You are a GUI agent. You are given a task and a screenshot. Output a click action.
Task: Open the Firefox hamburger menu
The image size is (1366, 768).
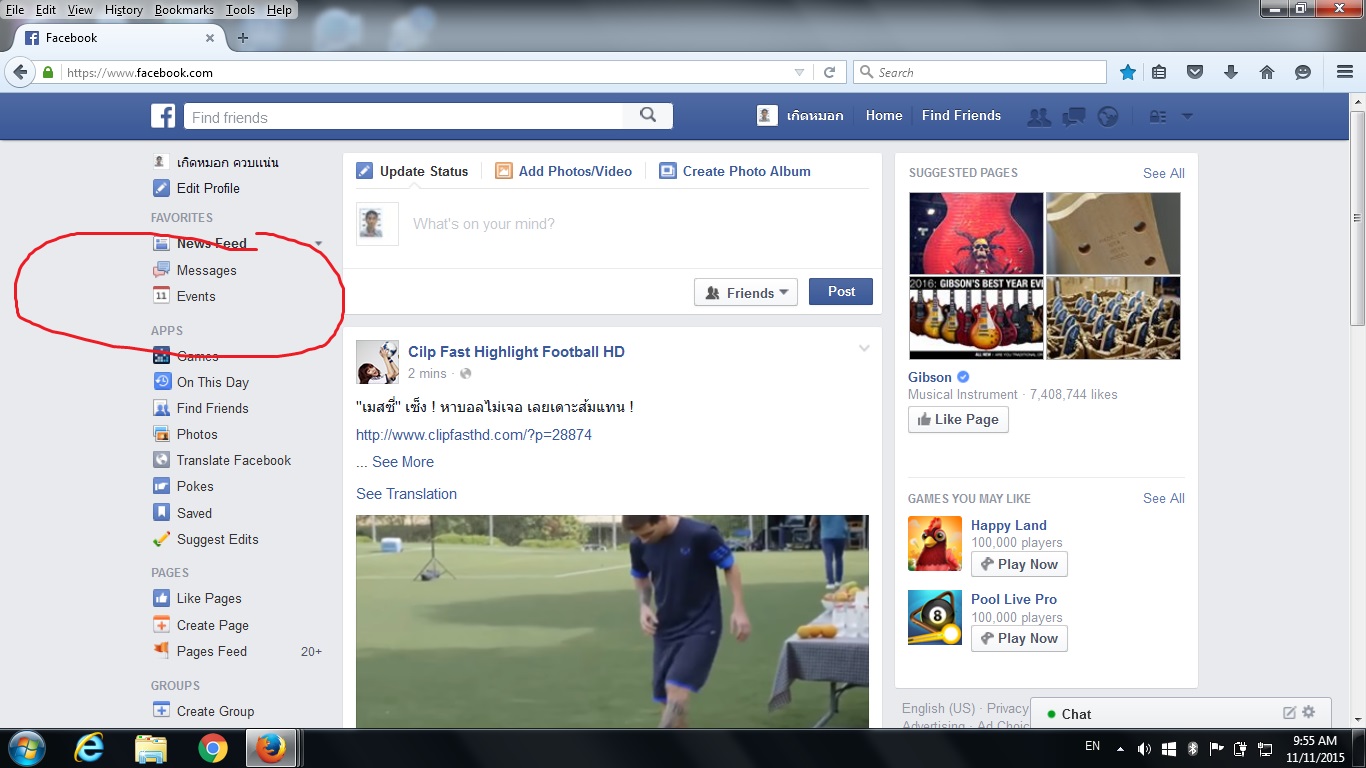pyautogui.click(x=1345, y=72)
